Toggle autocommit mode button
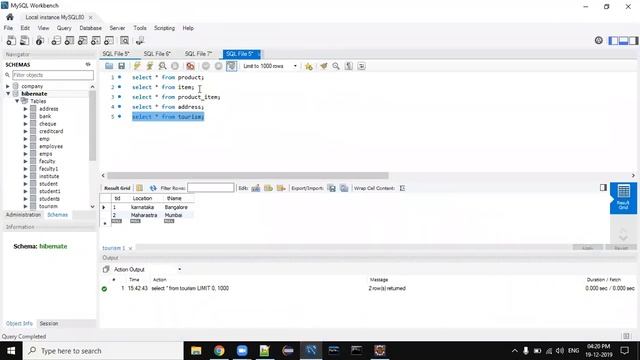The width and height of the screenshot is (640, 360). [x=231, y=66]
